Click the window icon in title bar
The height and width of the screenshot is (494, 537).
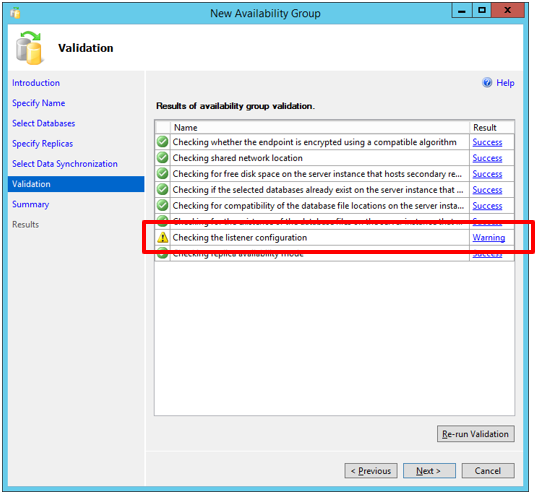[15, 13]
